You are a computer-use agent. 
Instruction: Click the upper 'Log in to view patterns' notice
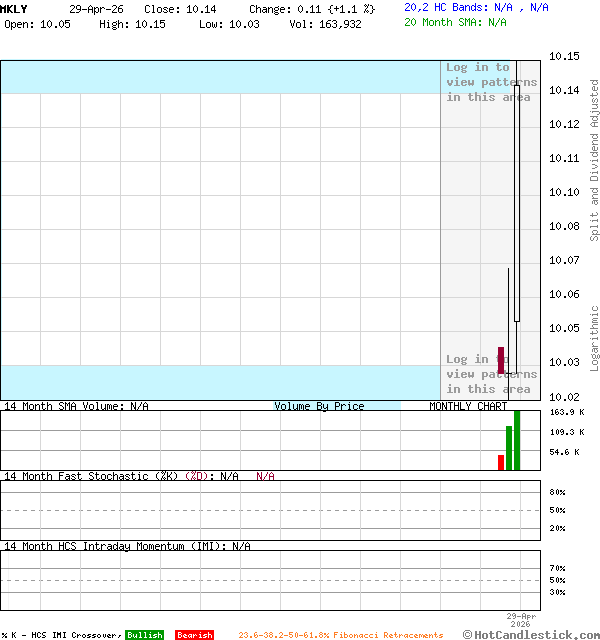pos(491,82)
